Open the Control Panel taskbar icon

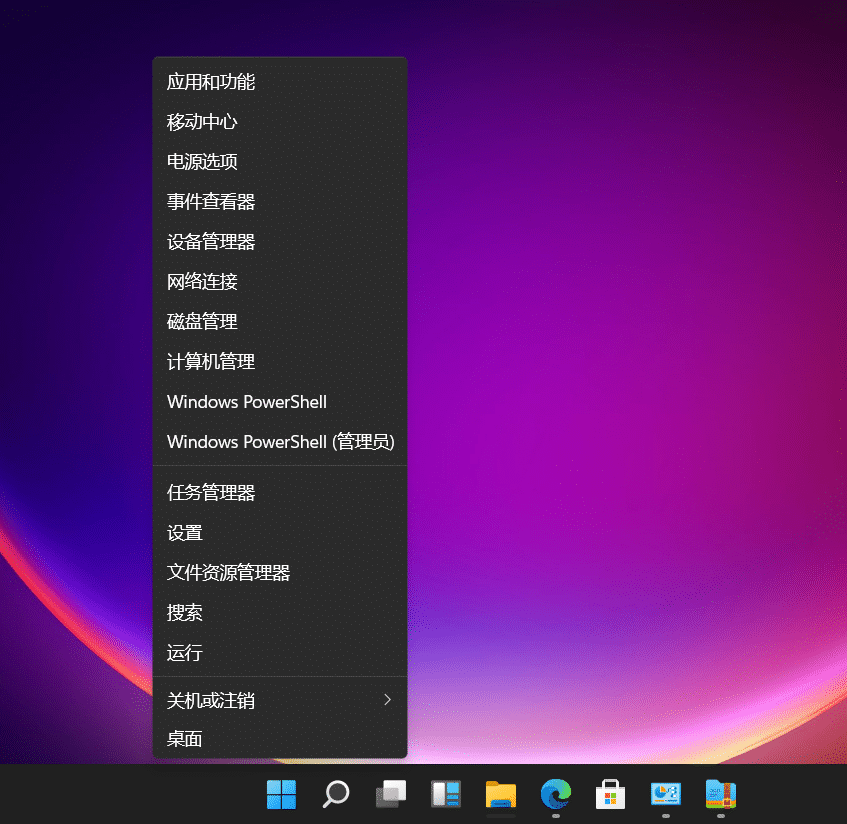pyautogui.click(x=666, y=794)
